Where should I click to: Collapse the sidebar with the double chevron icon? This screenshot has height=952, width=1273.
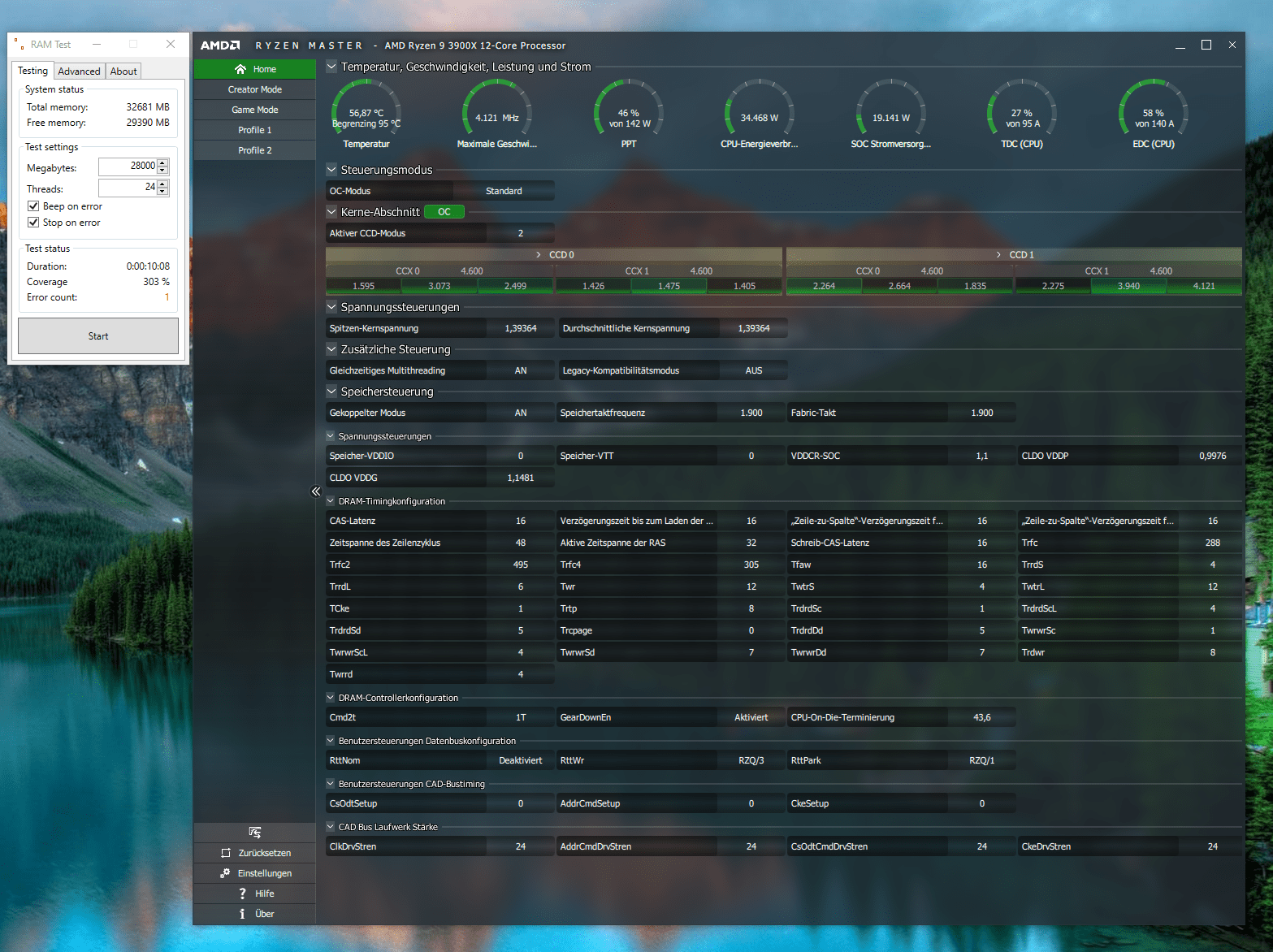[x=316, y=491]
